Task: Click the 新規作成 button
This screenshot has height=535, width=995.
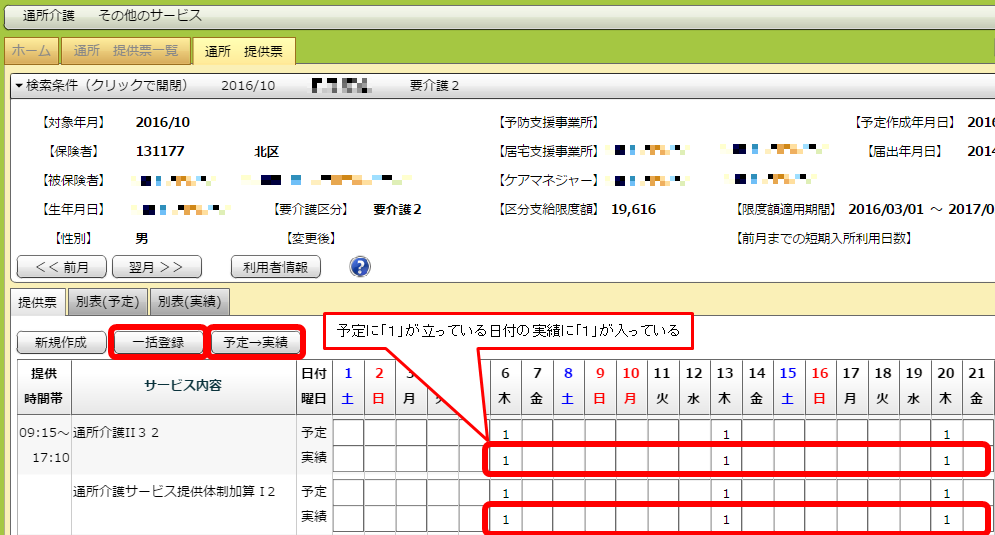Action: point(61,342)
